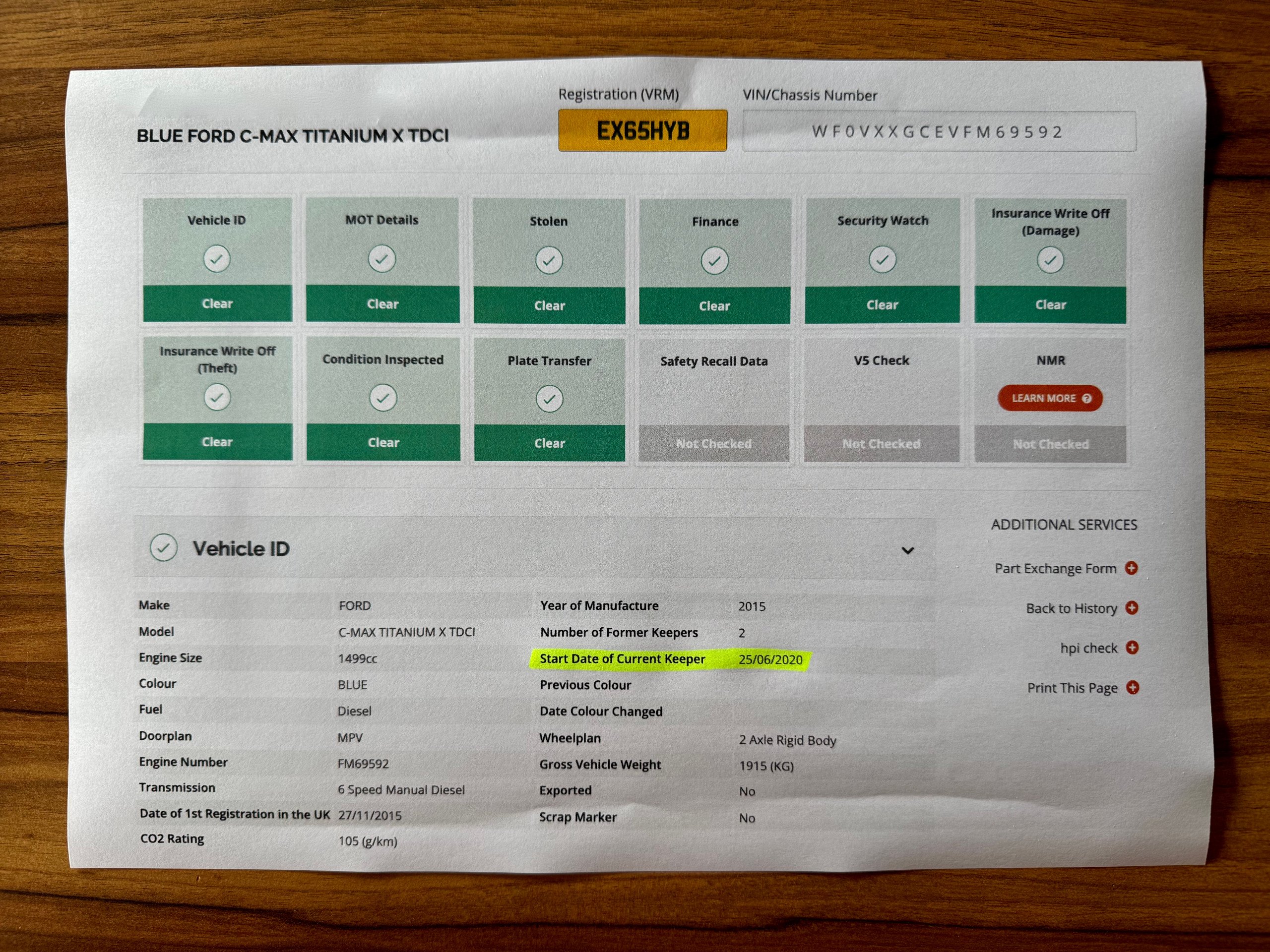Image resolution: width=1270 pixels, height=952 pixels.
Task: Open the Part Exchange Form link
Action: point(1055,569)
